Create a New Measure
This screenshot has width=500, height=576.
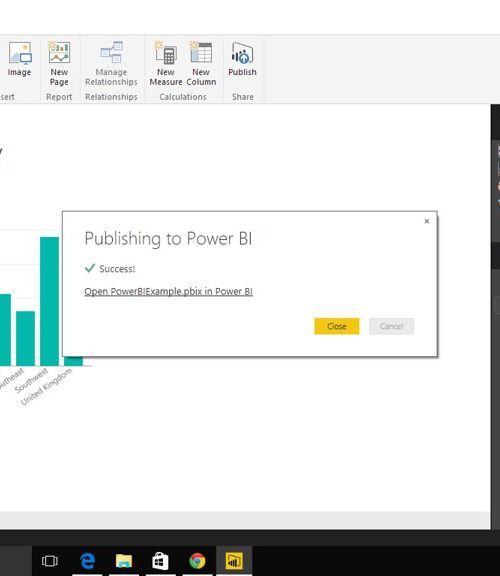[166, 63]
